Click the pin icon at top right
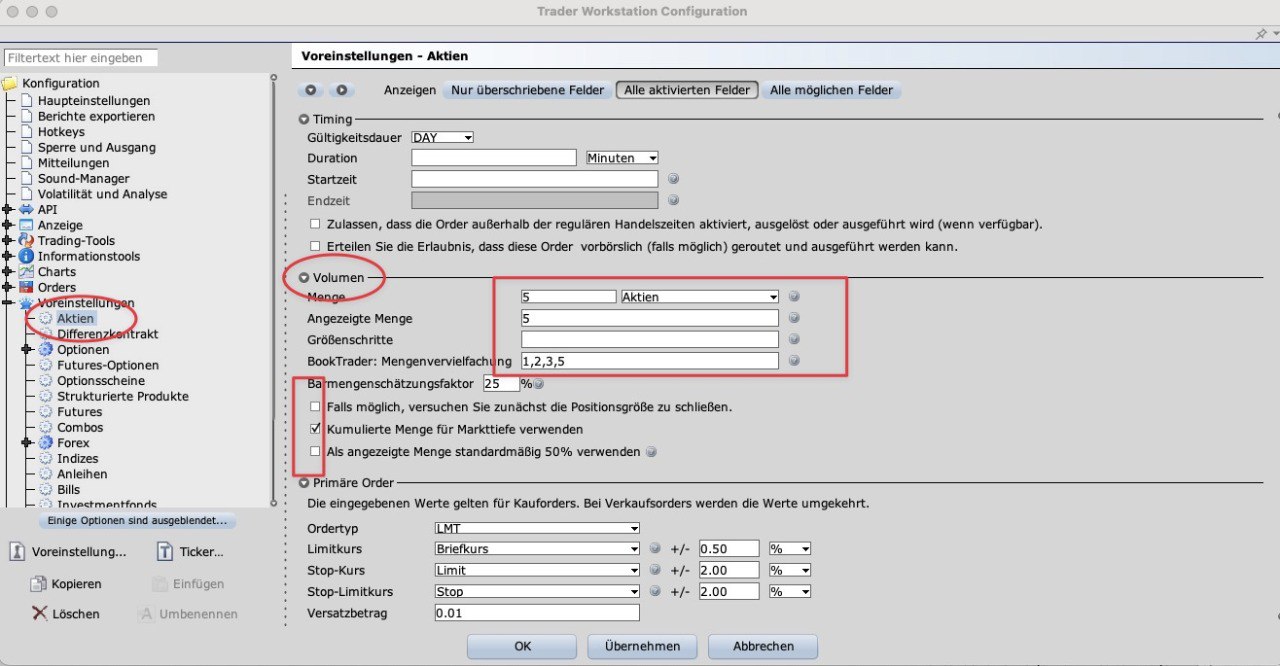The image size is (1280, 666). (1261, 34)
